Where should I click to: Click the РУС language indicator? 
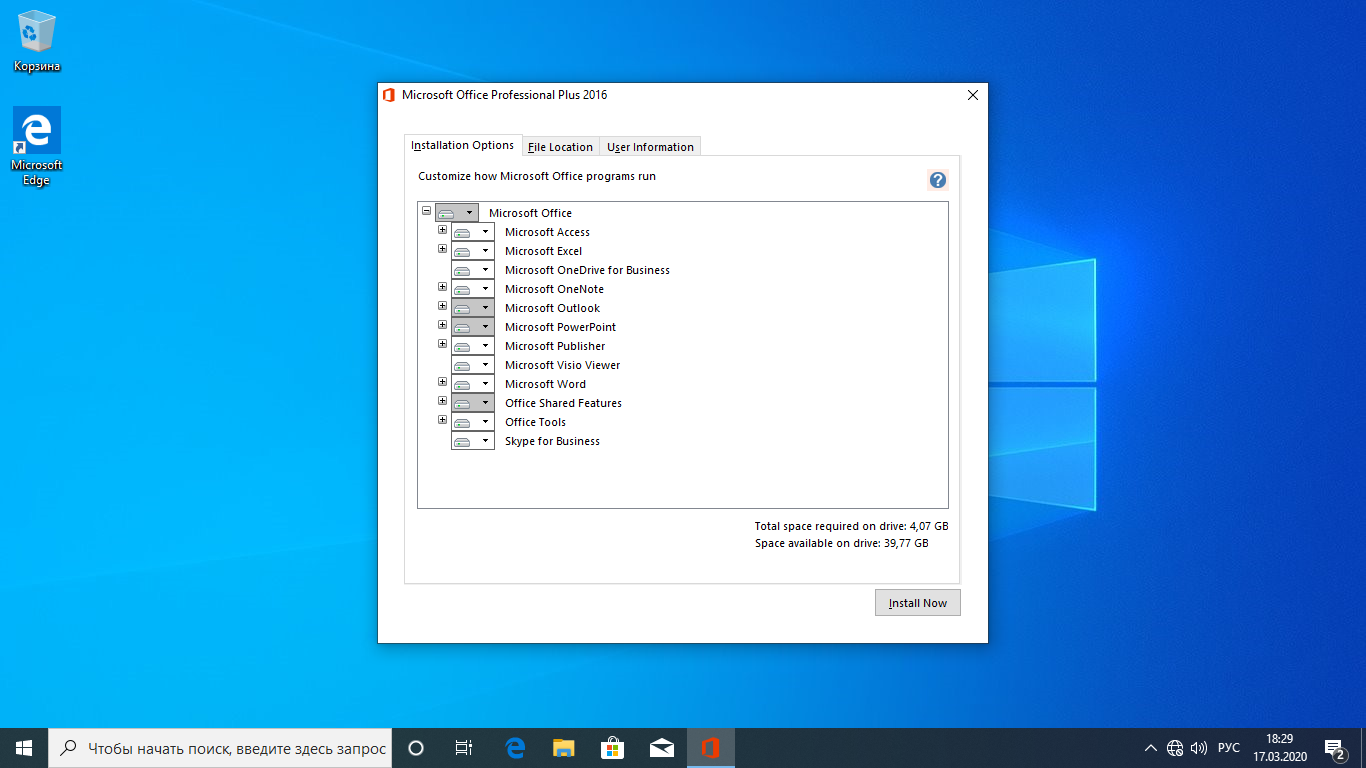[1228, 748]
